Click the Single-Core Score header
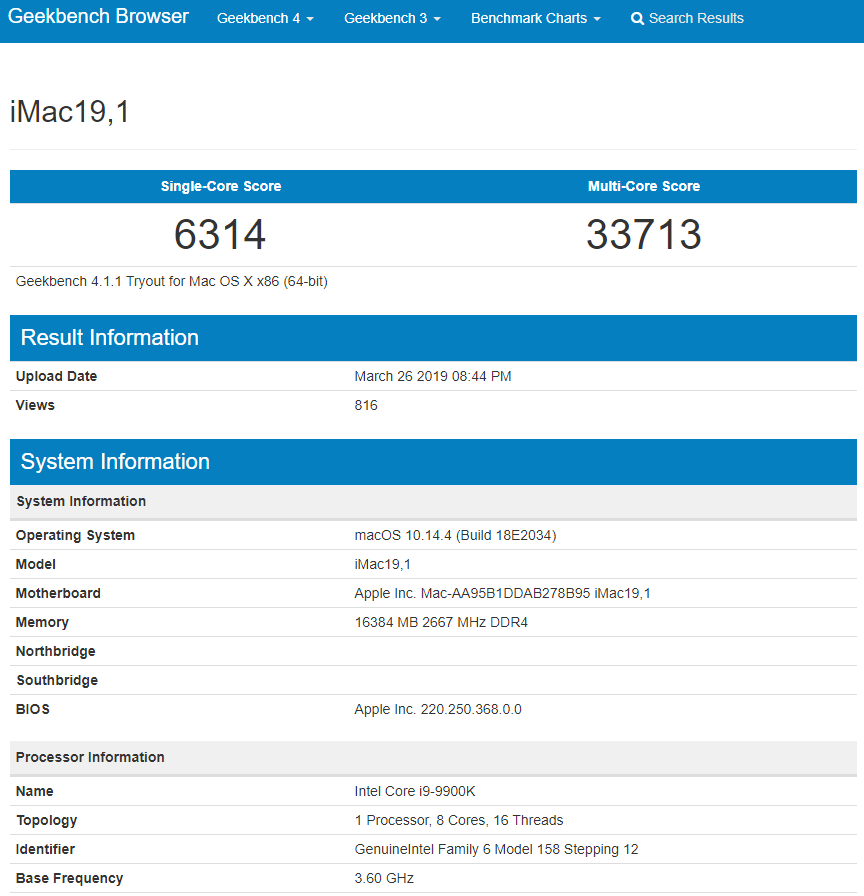Screen dimensions: 864x896 tap(221, 186)
